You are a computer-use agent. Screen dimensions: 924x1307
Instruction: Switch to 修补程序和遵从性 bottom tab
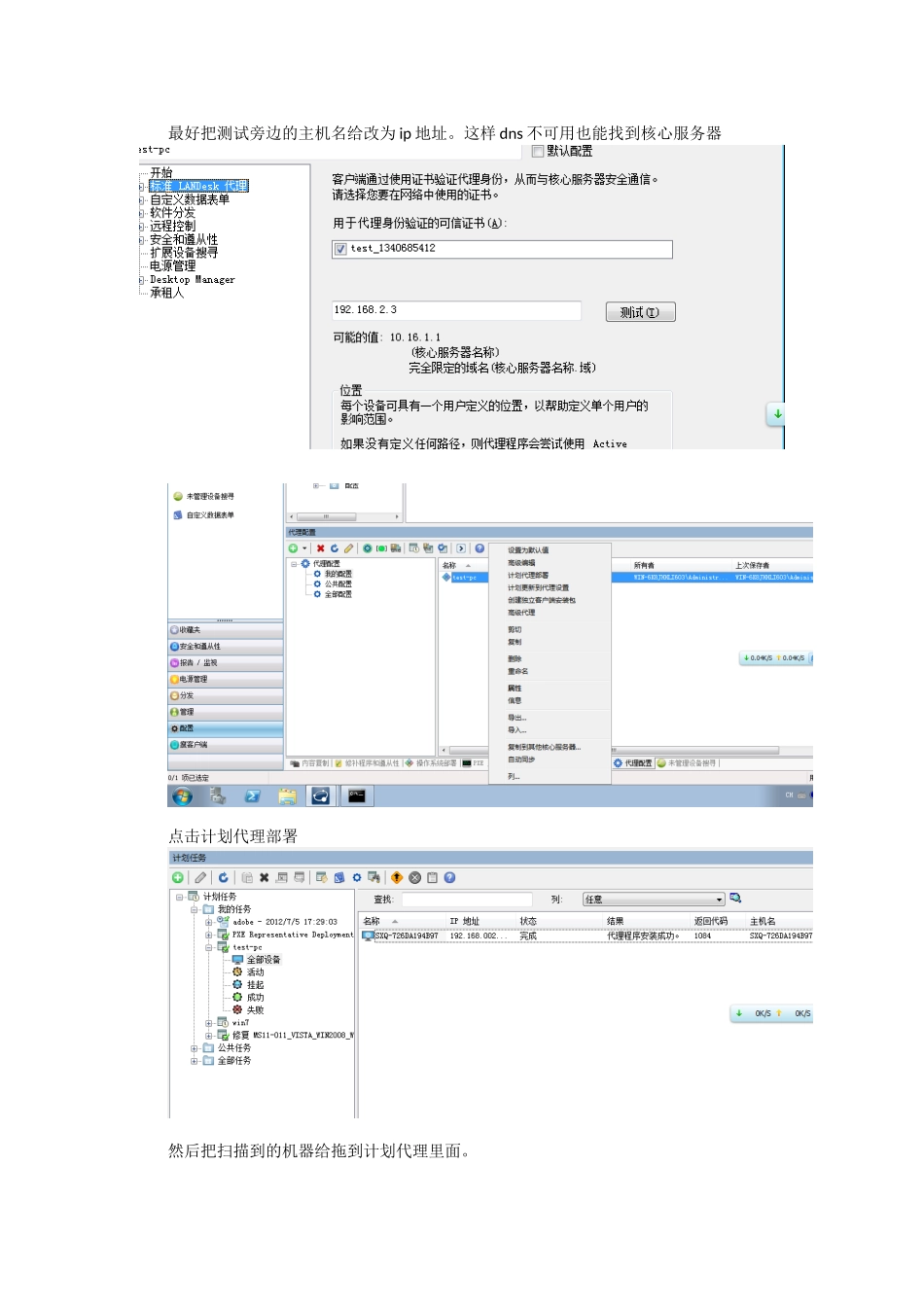click(x=369, y=763)
